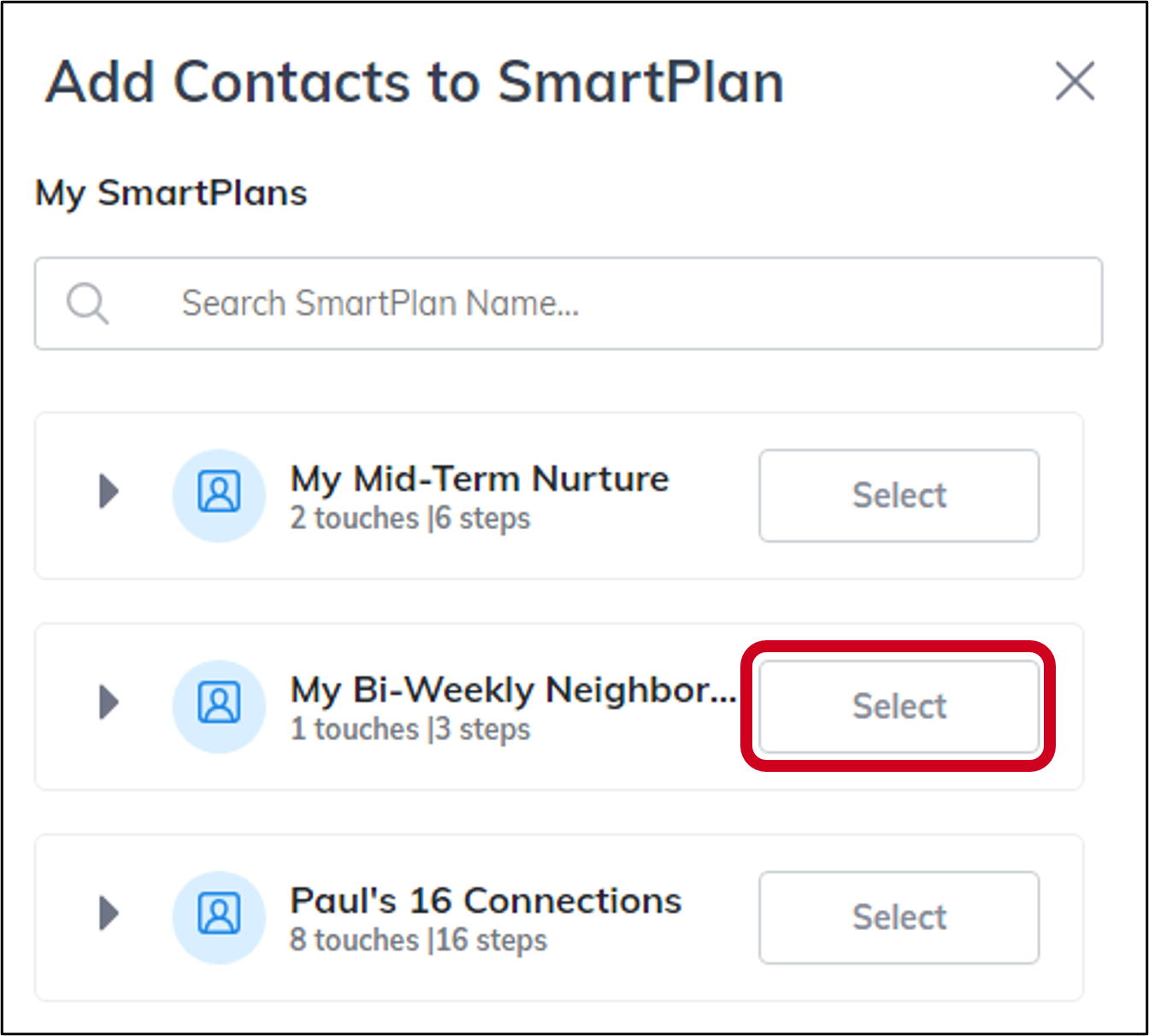The height and width of the screenshot is (1036, 1149).
Task: Expand the My Mid-Term Nurture plan
Action: [109, 492]
